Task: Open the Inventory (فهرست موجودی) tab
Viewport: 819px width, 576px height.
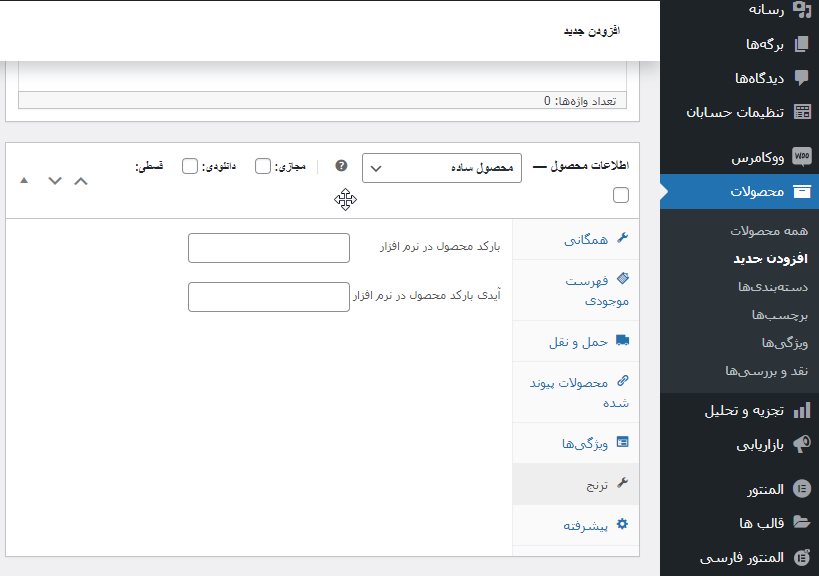Action: (x=576, y=290)
